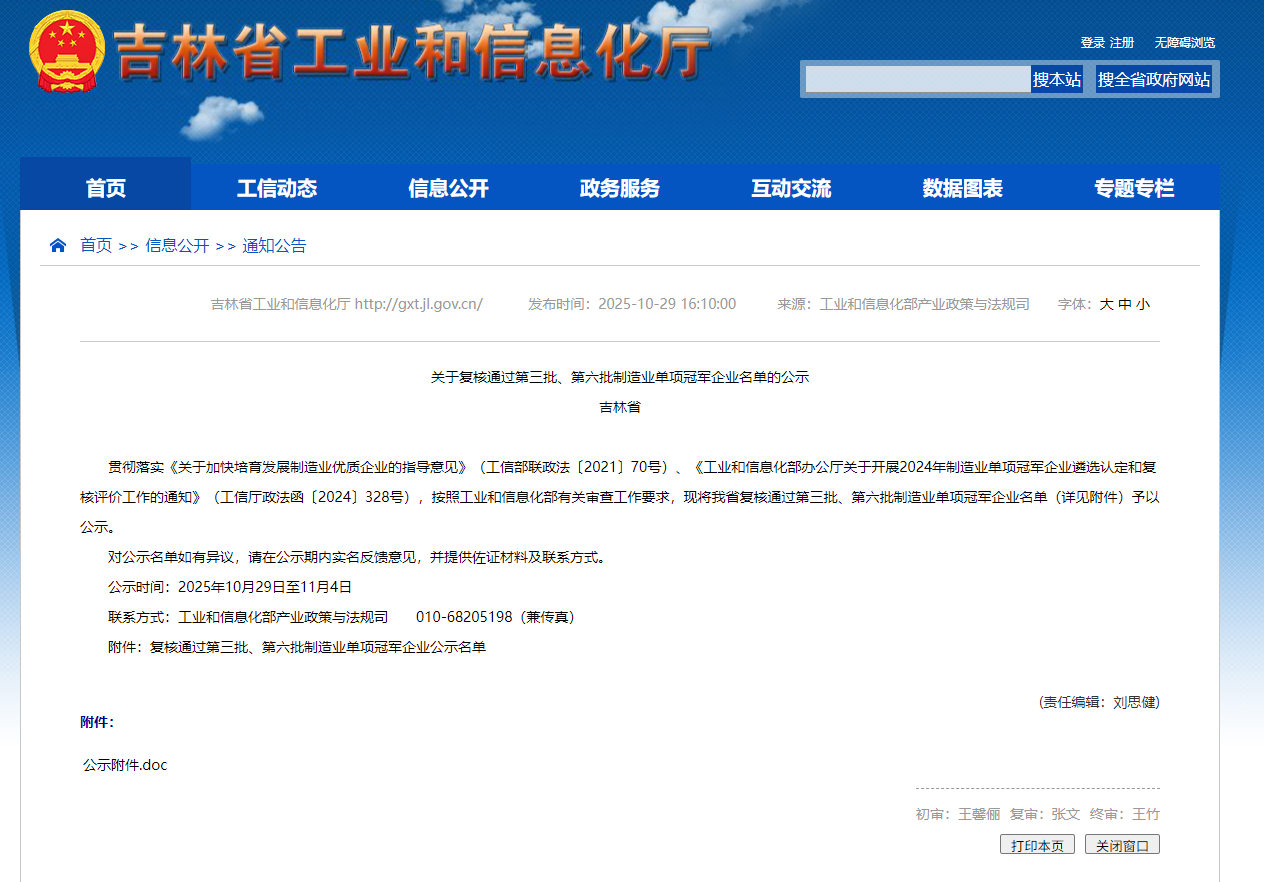
Task: Click the 注册 link
Action: click(x=1122, y=42)
